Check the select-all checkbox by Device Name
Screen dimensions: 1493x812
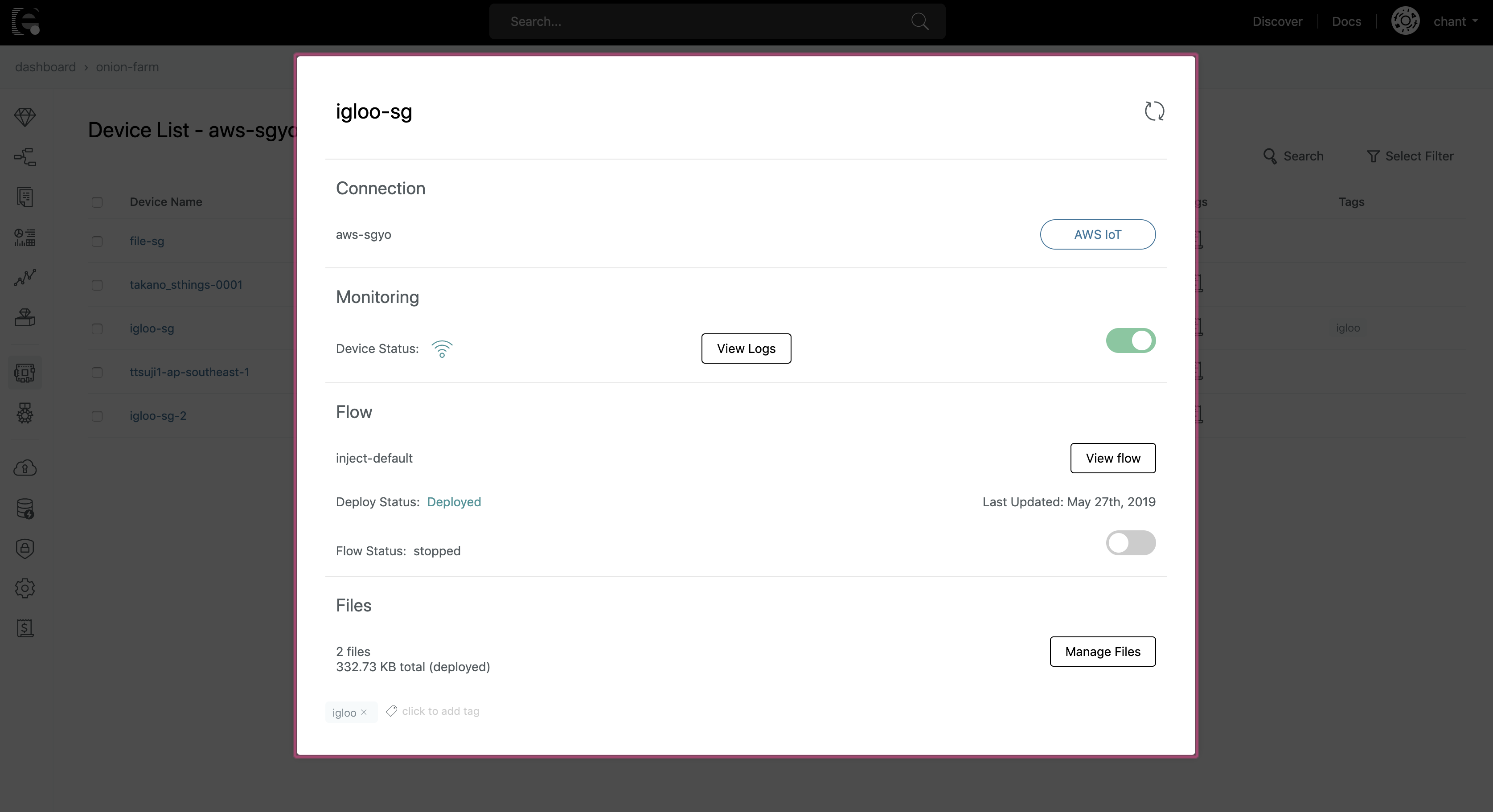97,202
